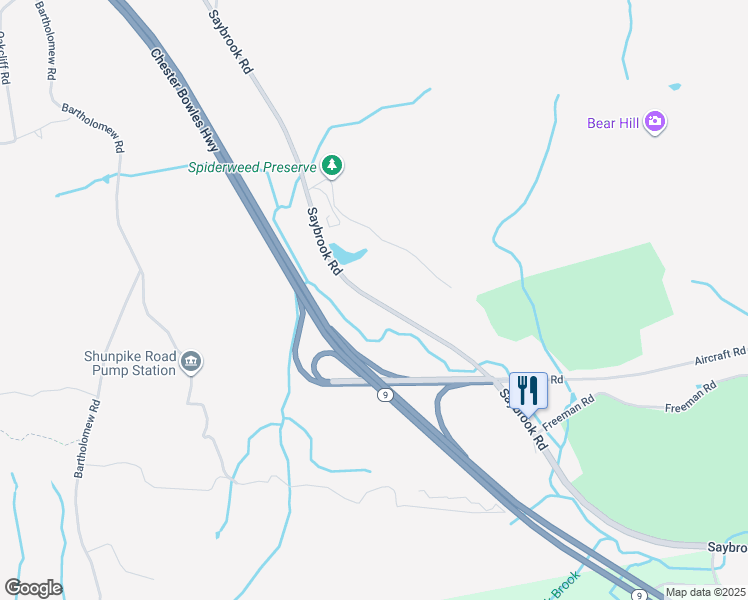Click the Map data ©2025 attribution
This screenshot has width=748, height=600.
(x=706, y=592)
